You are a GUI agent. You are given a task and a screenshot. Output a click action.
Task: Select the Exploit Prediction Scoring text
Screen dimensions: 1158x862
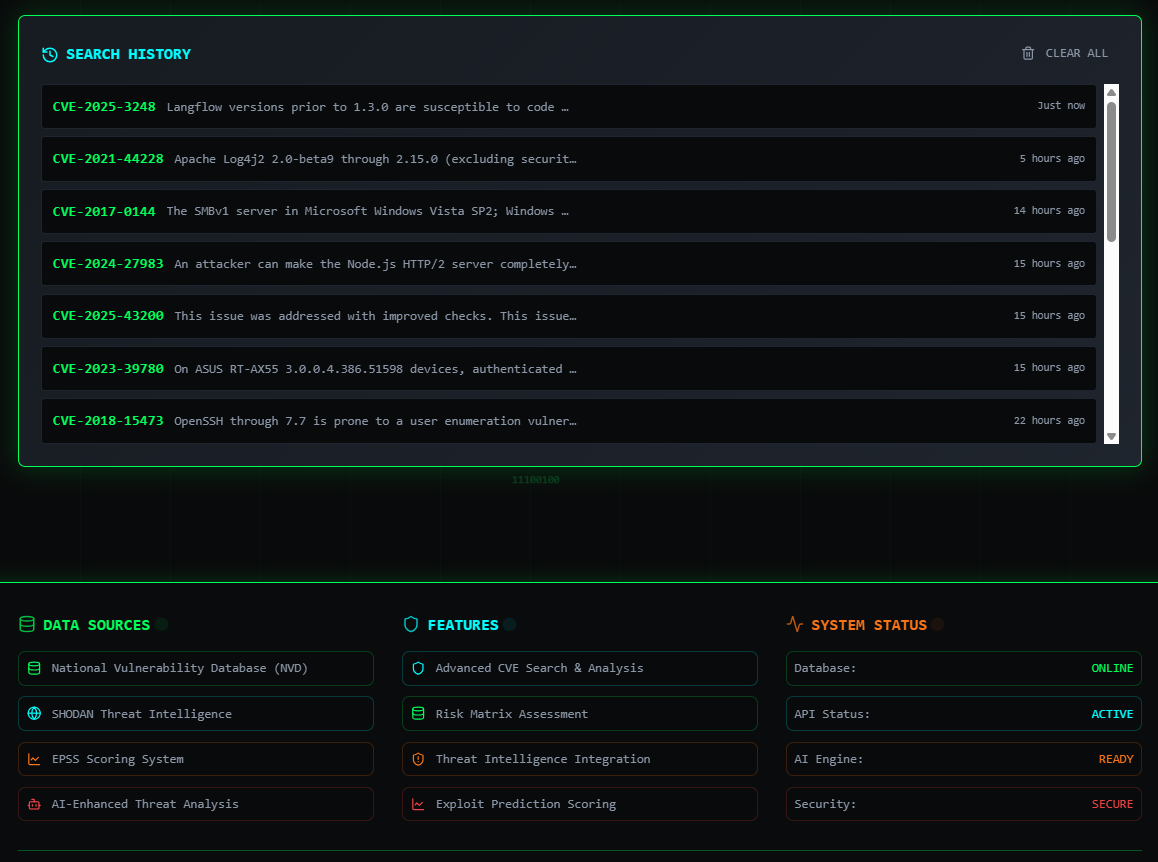click(x=526, y=804)
